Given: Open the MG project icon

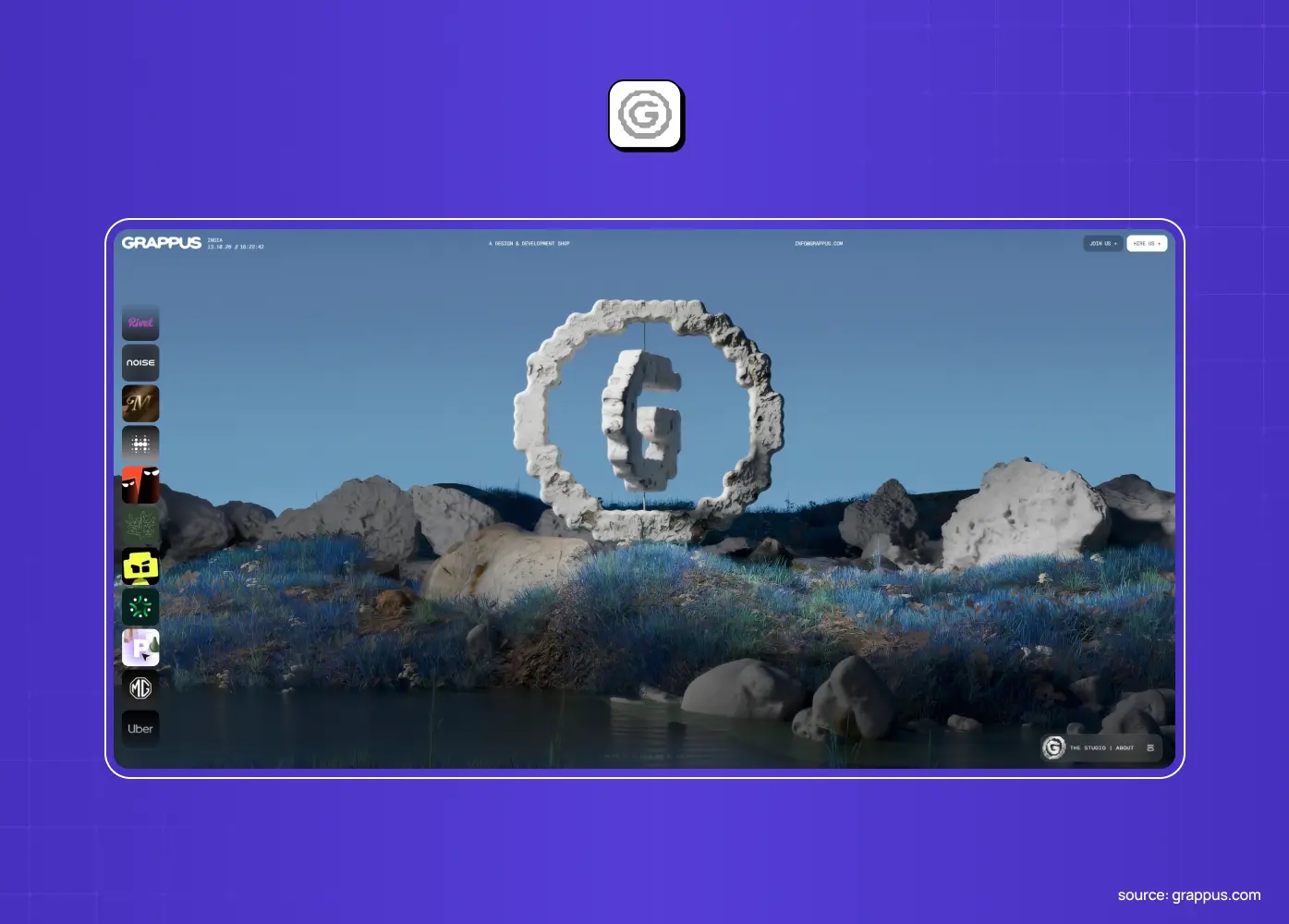Looking at the screenshot, I should point(140,688).
